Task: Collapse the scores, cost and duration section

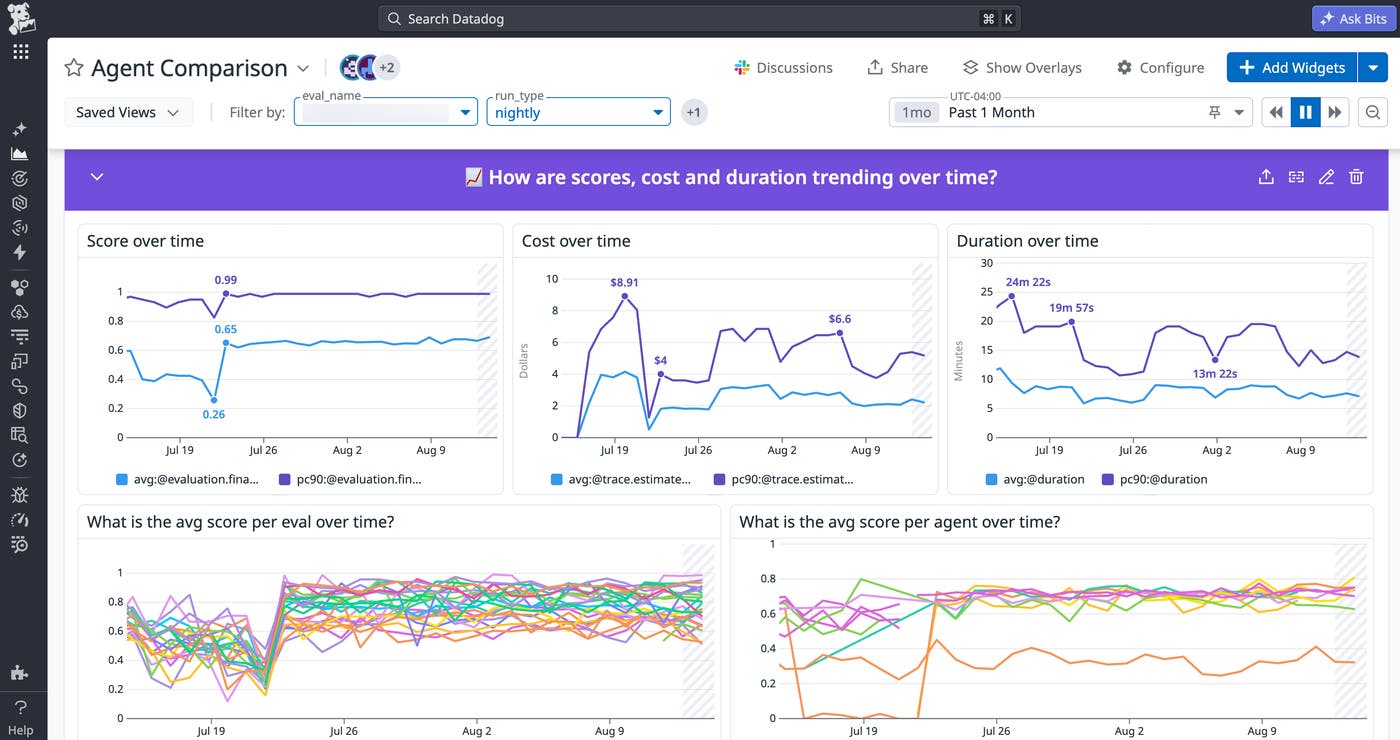Action: pyautogui.click(x=97, y=177)
